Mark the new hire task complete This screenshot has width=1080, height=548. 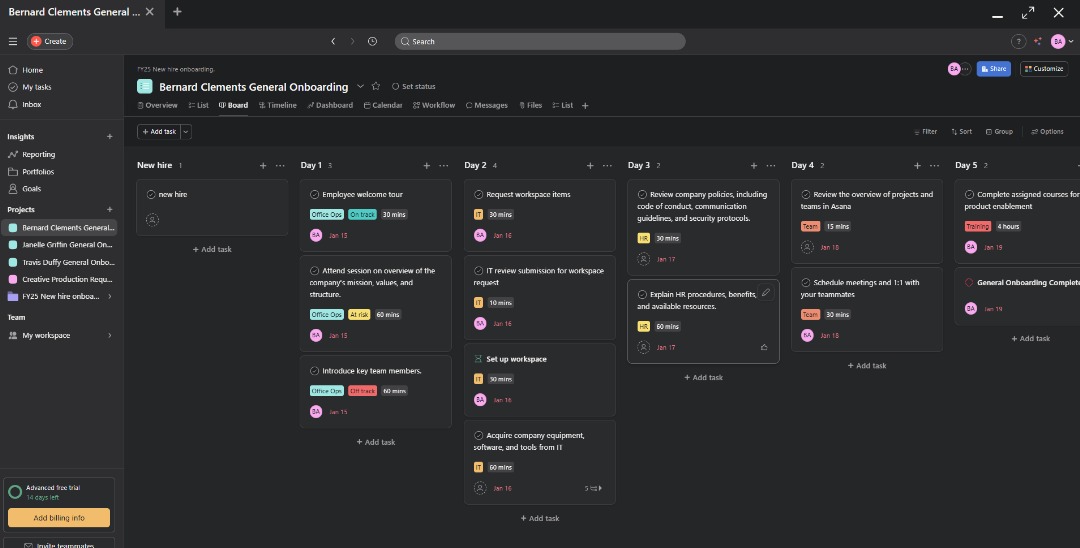tap(151, 195)
